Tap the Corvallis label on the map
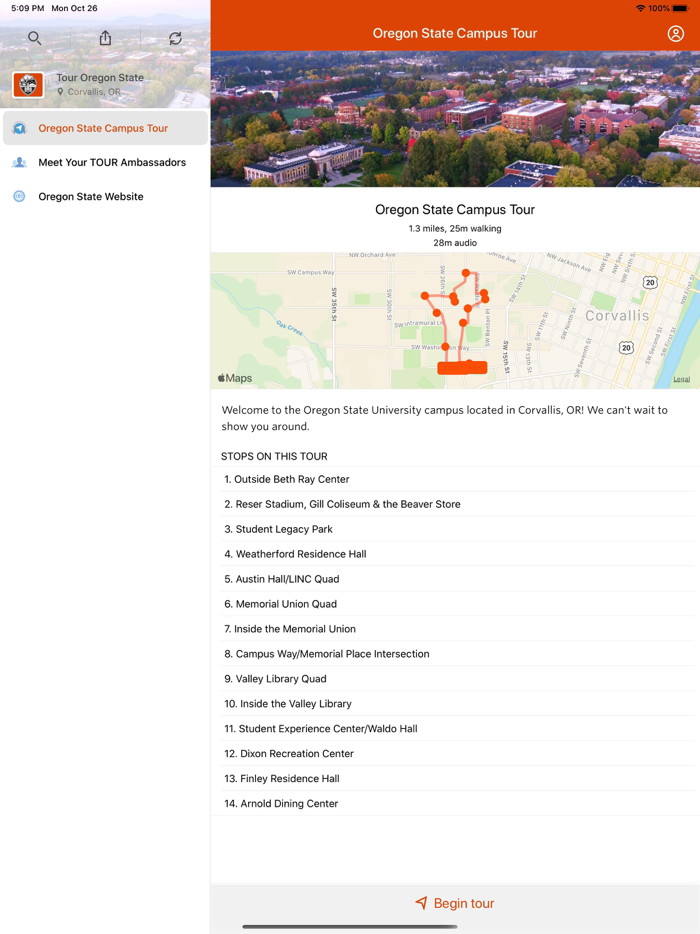The height and width of the screenshot is (934, 700). coord(617,316)
